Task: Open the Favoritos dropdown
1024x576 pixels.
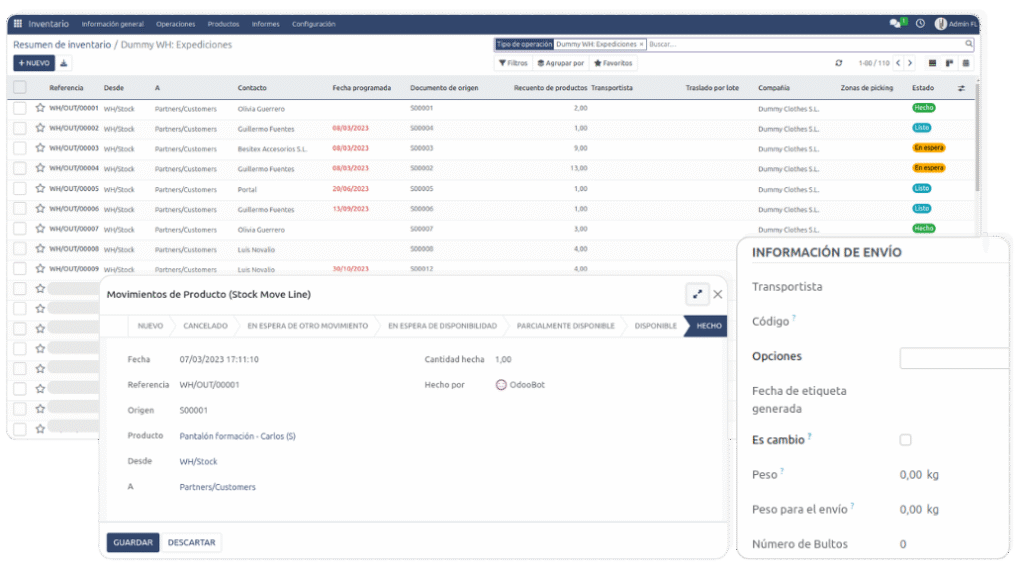Action: pos(613,63)
